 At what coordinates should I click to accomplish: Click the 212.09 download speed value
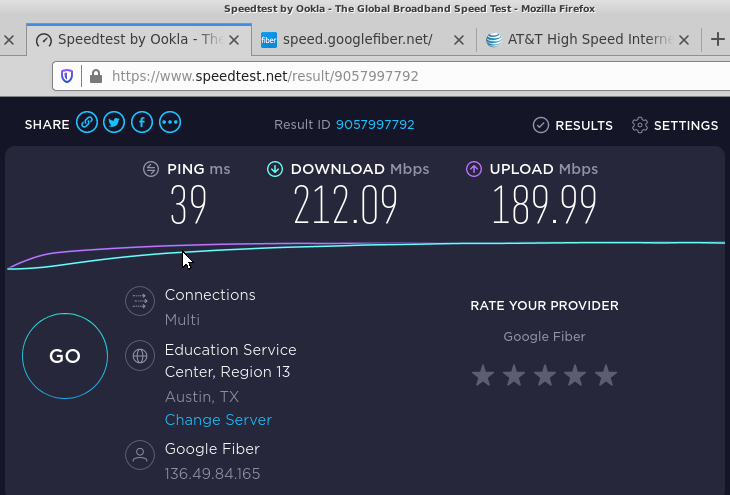[345, 205]
